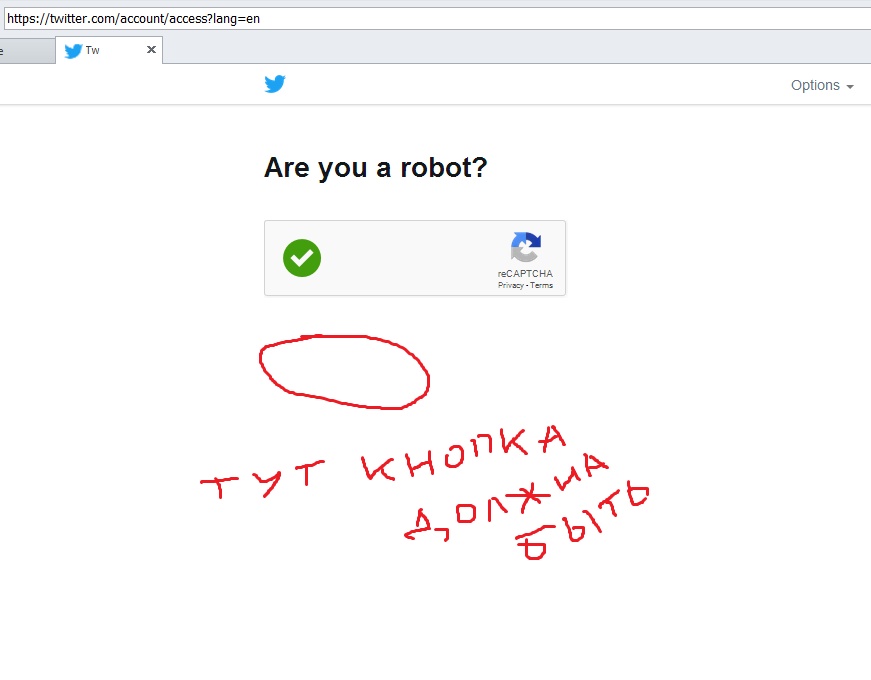Focus the address bar showing twitter.com URL

click(x=438, y=18)
